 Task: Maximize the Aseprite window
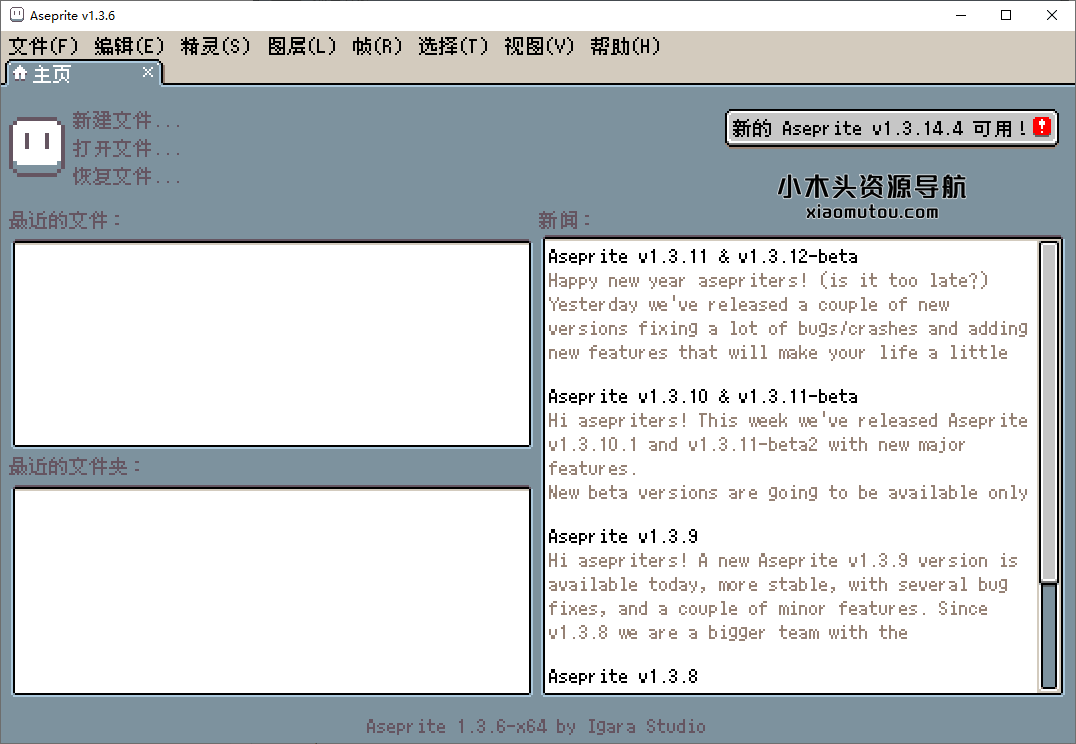1006,15
